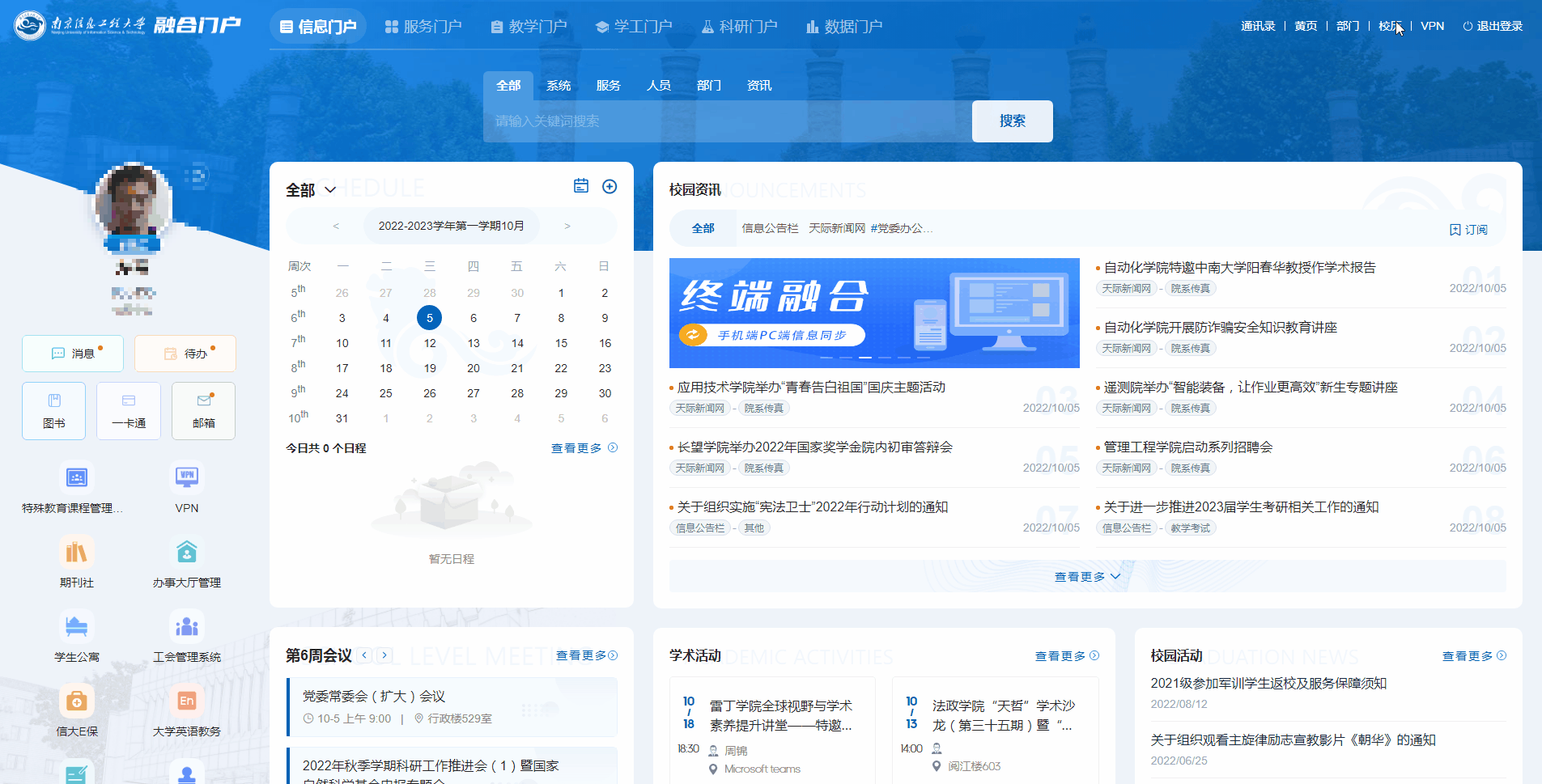
Task: Open the 办事大厅管理 app icon
Action: tap(186, 553)
